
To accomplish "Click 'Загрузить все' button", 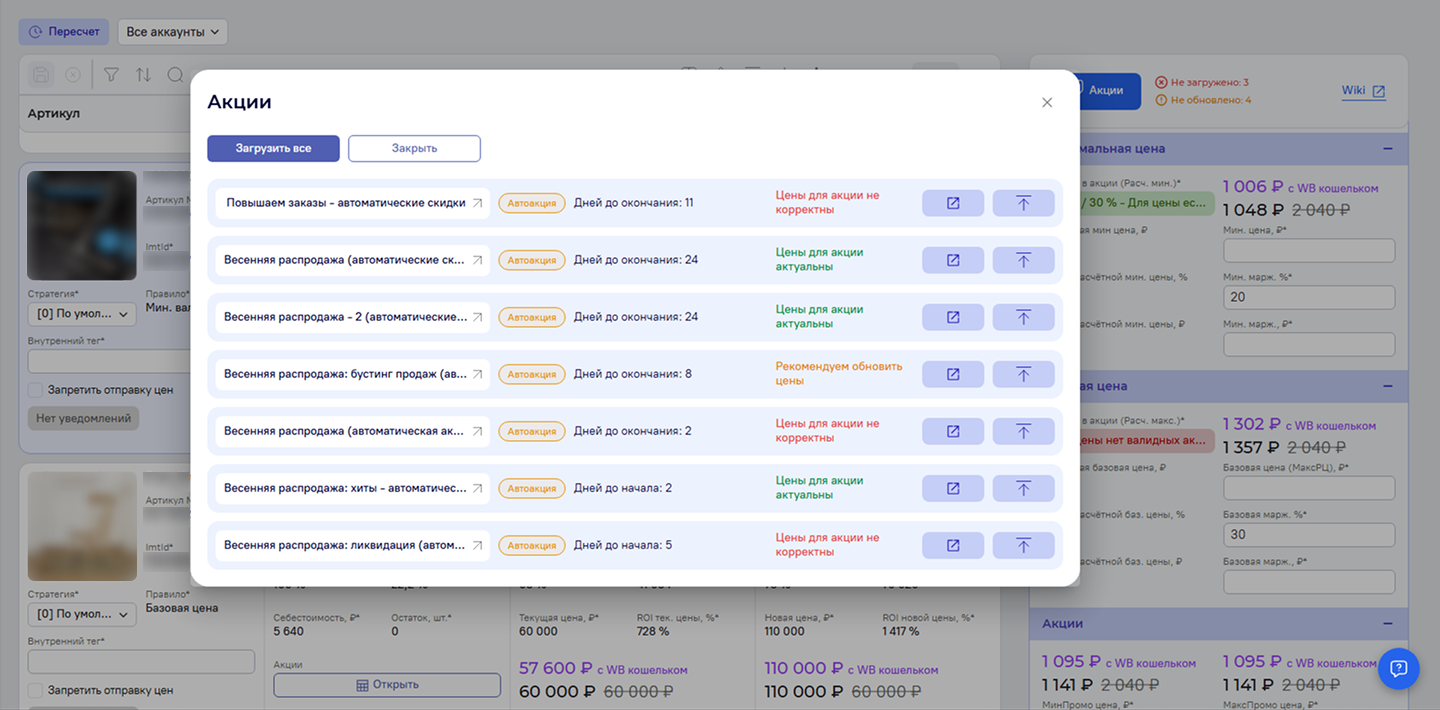I will (273, 148).
